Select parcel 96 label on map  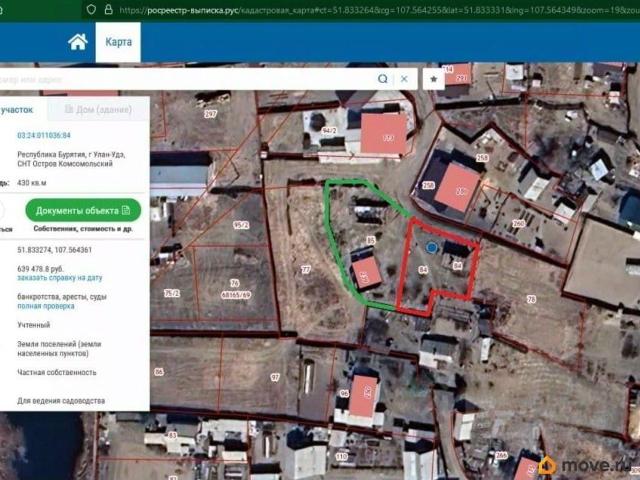(344, 393)
